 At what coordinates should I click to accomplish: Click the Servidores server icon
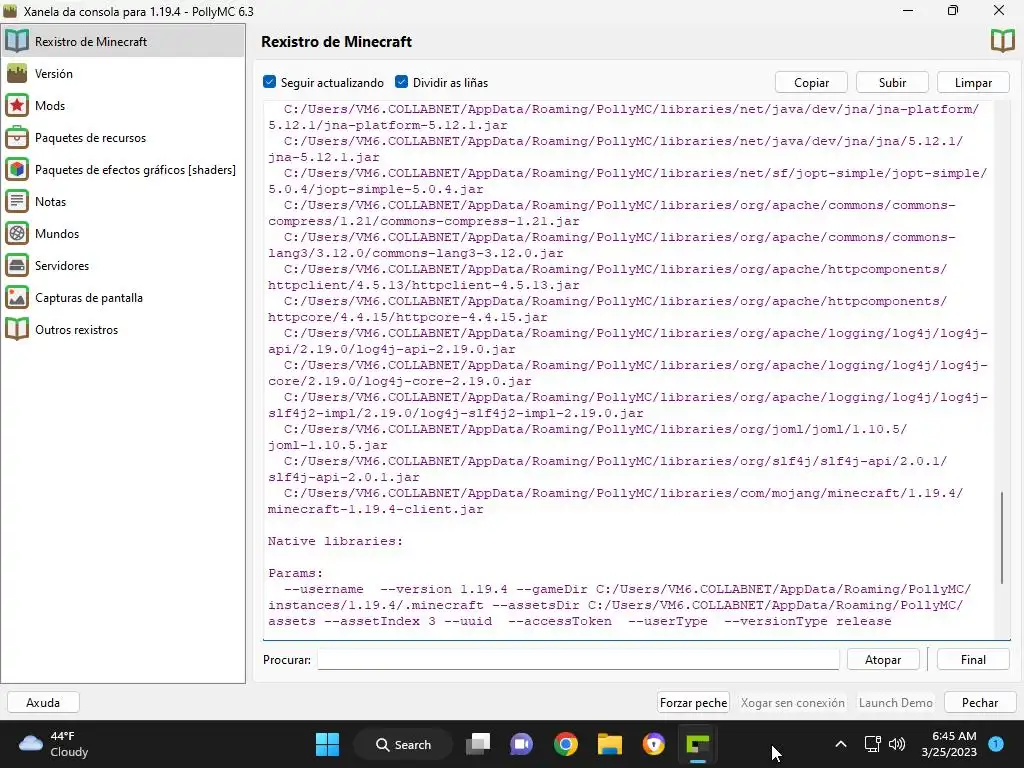click(17, 265)
